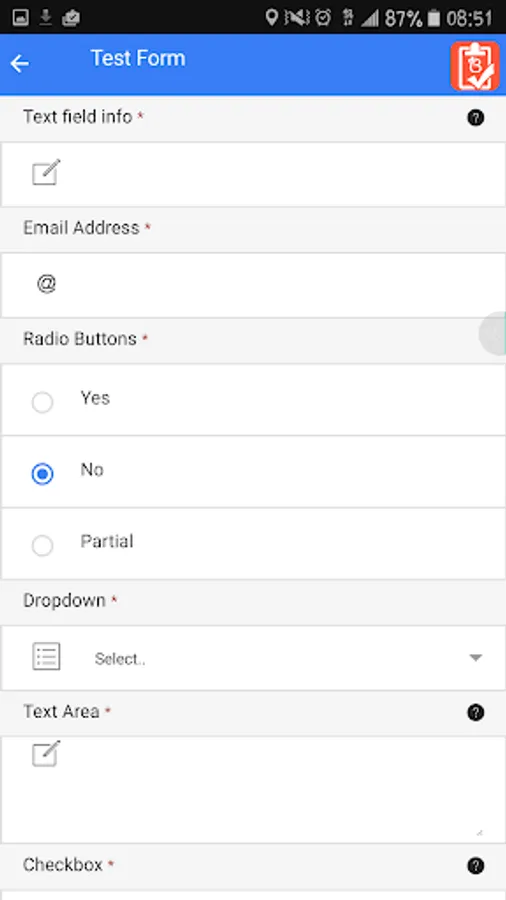This screenshot has width=506, height=900.
Task: Show help for Checkbox field
Action: click(x=476, y=866)
